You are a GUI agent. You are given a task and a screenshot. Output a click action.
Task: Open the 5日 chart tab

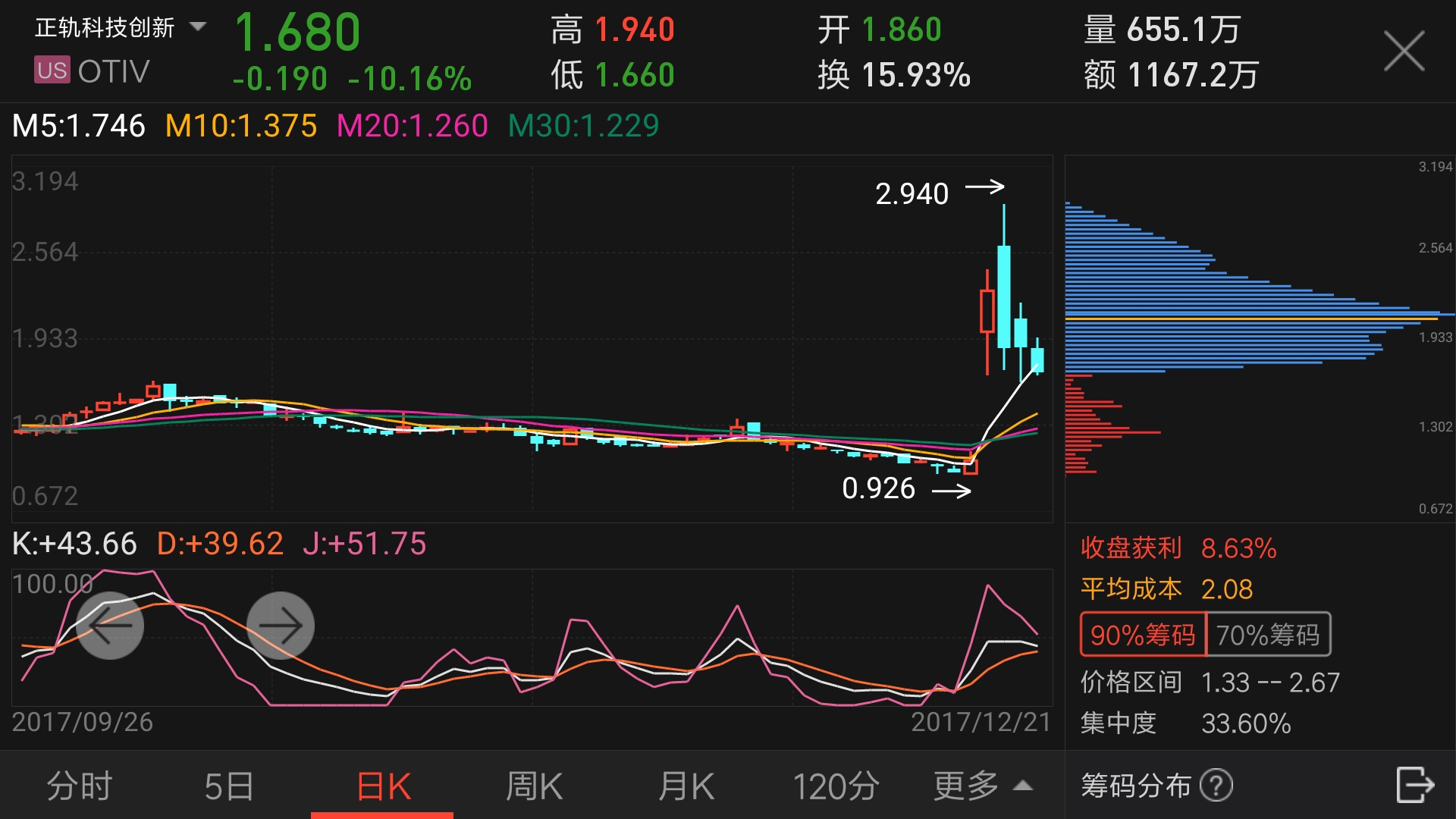click(228, 786)
